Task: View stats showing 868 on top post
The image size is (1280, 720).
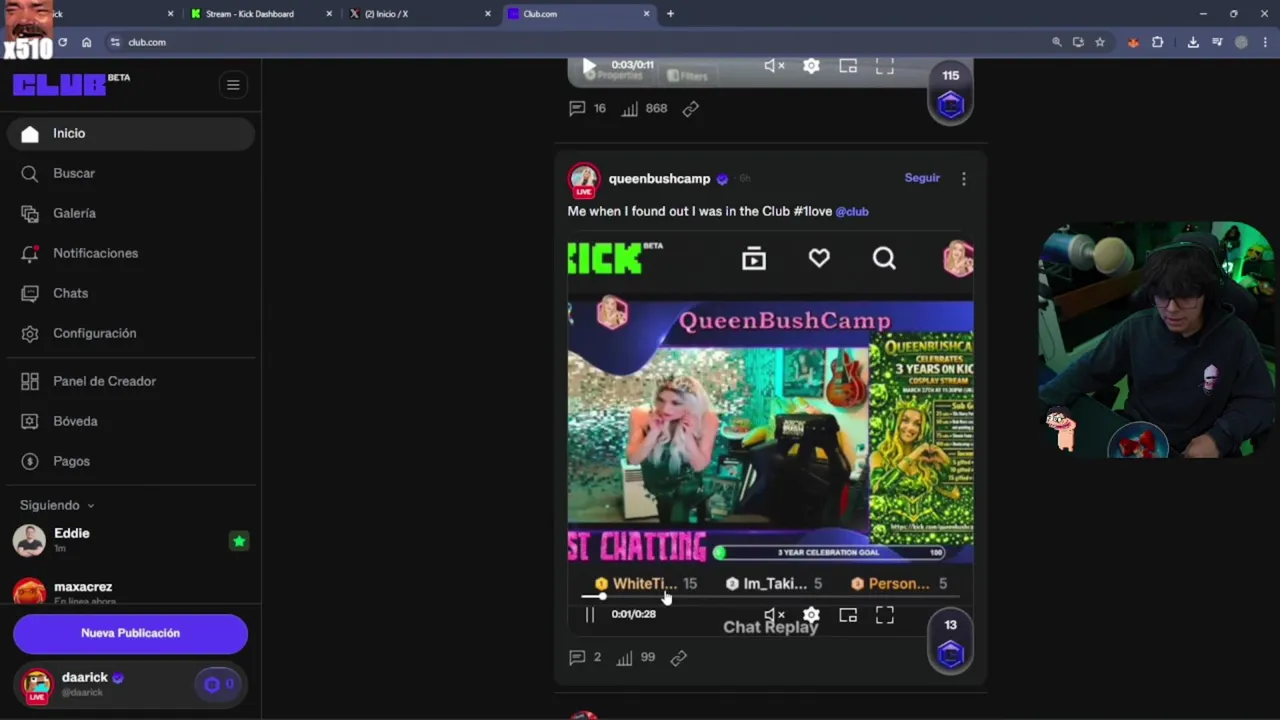Action: click(x=644, y=108)
